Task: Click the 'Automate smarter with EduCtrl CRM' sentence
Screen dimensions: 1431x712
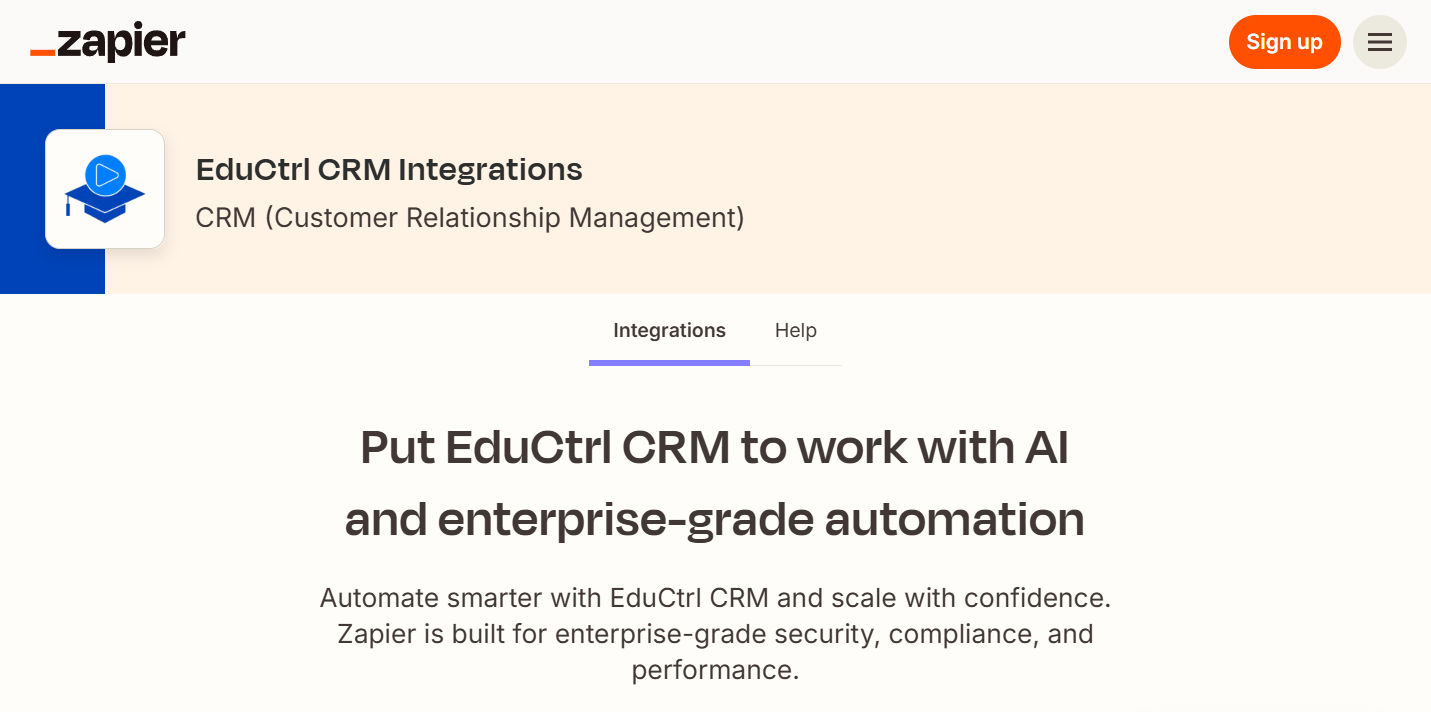Action: (715, 598)
